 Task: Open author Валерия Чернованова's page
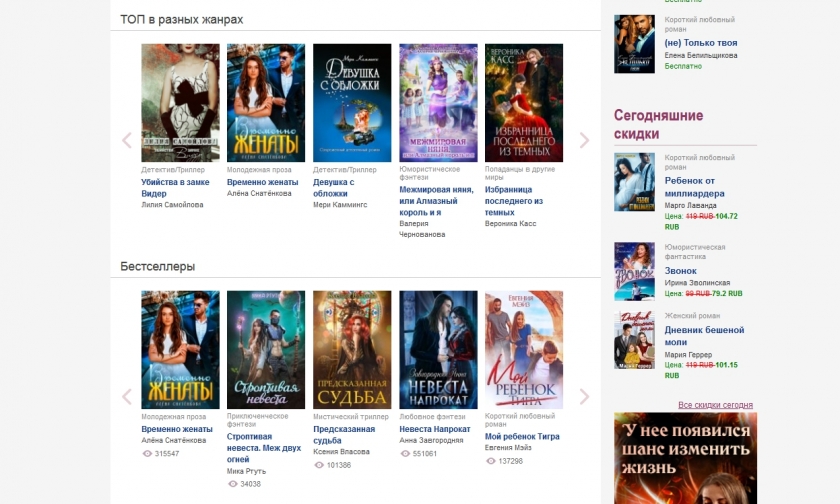[422, 229]
